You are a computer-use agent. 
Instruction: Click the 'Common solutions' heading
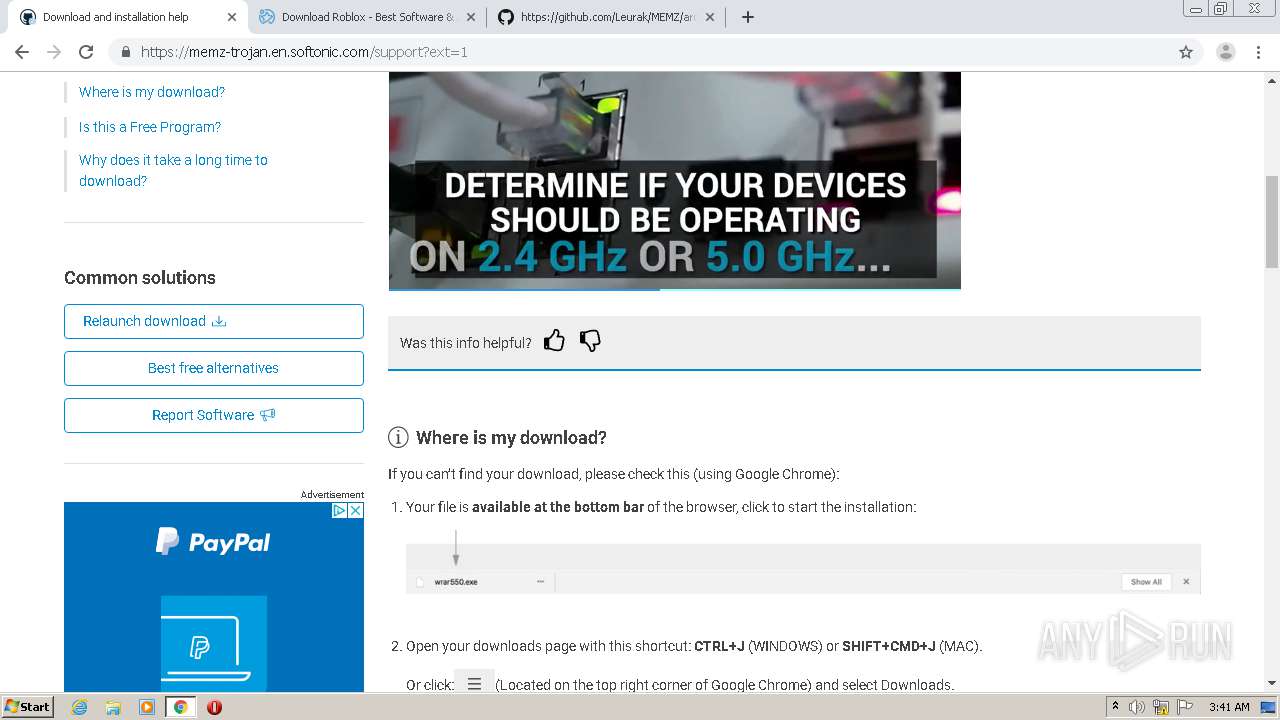click(140, 278)
